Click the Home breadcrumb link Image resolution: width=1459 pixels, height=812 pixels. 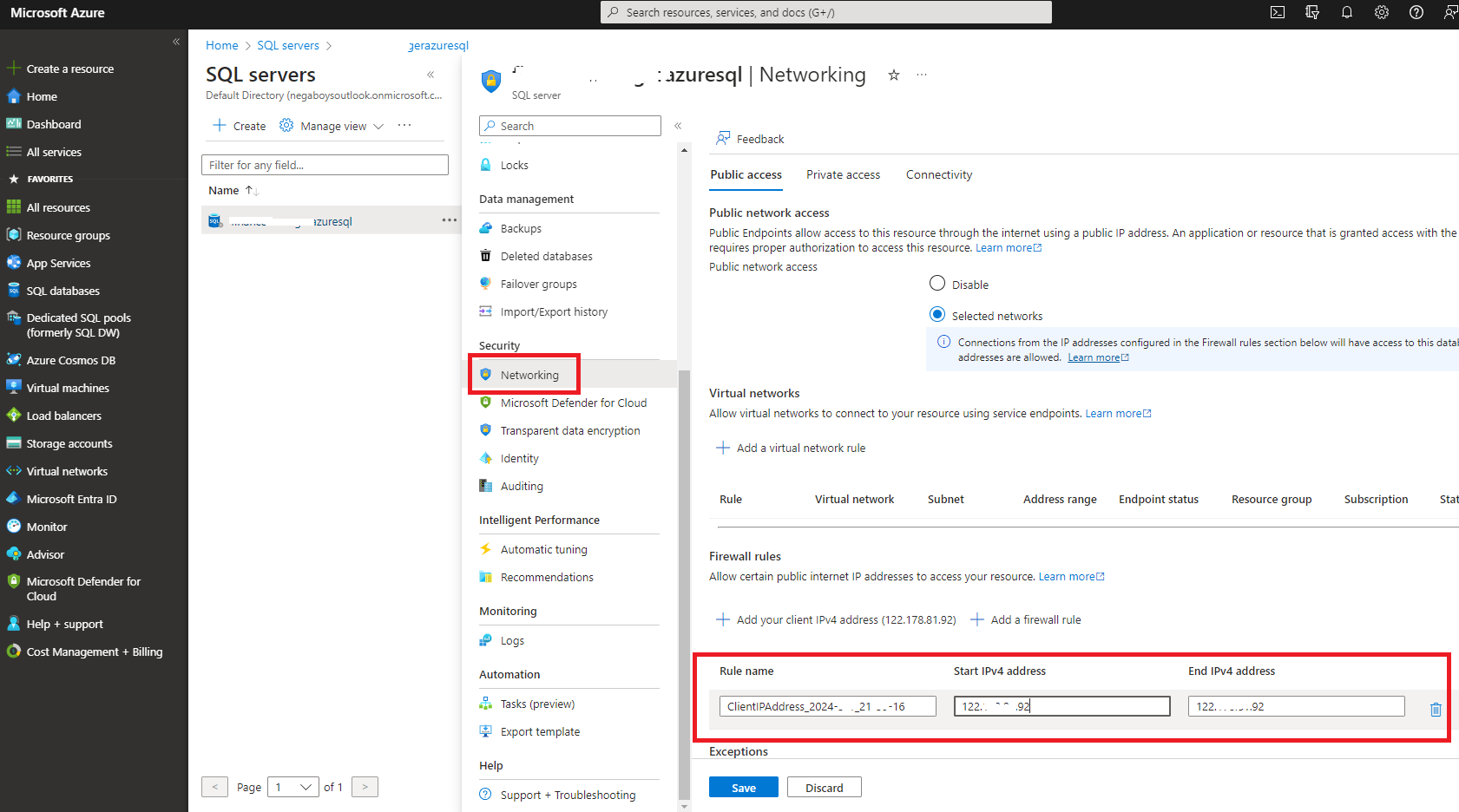[221, 45]
